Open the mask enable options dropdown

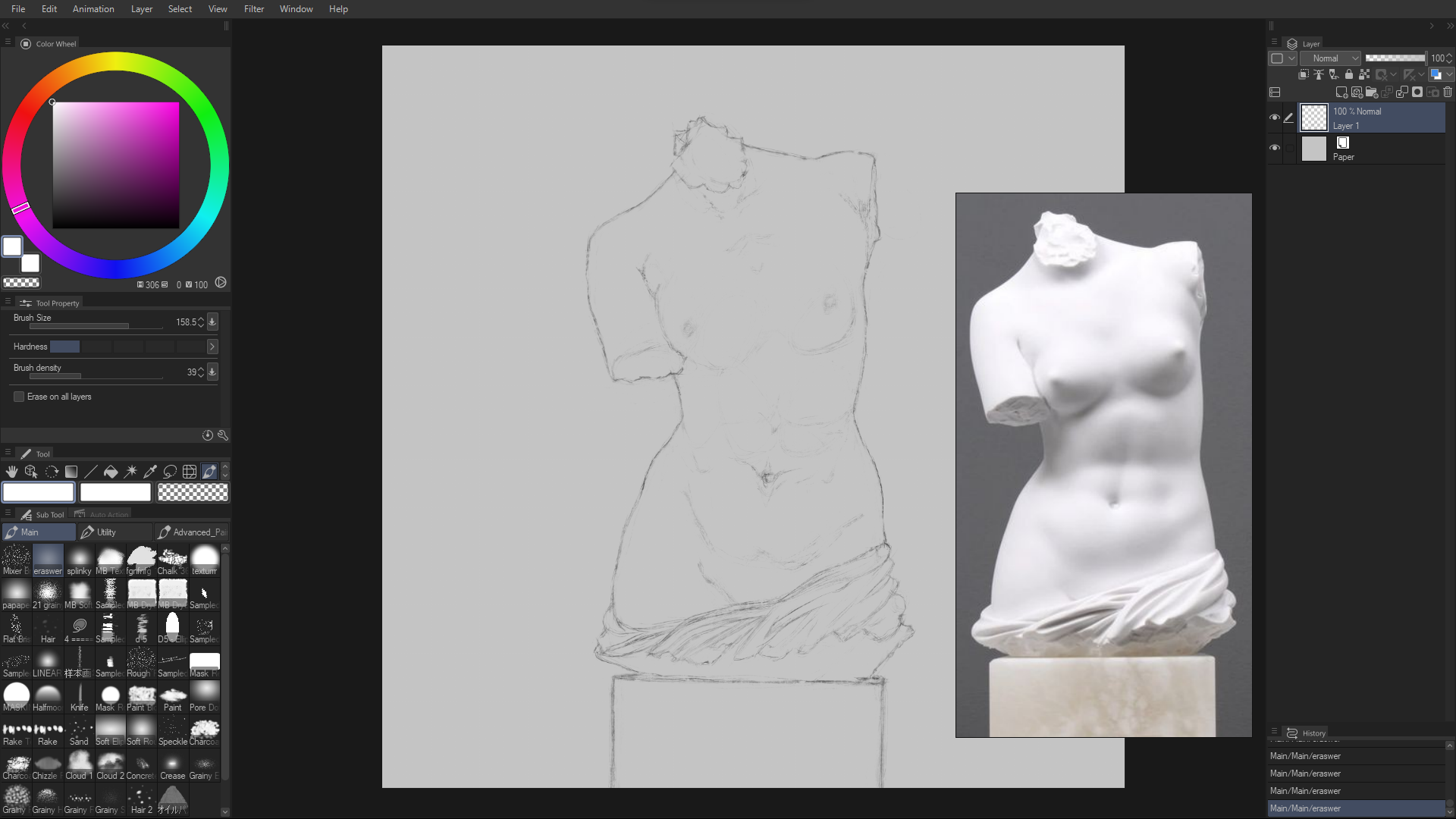1385,74
